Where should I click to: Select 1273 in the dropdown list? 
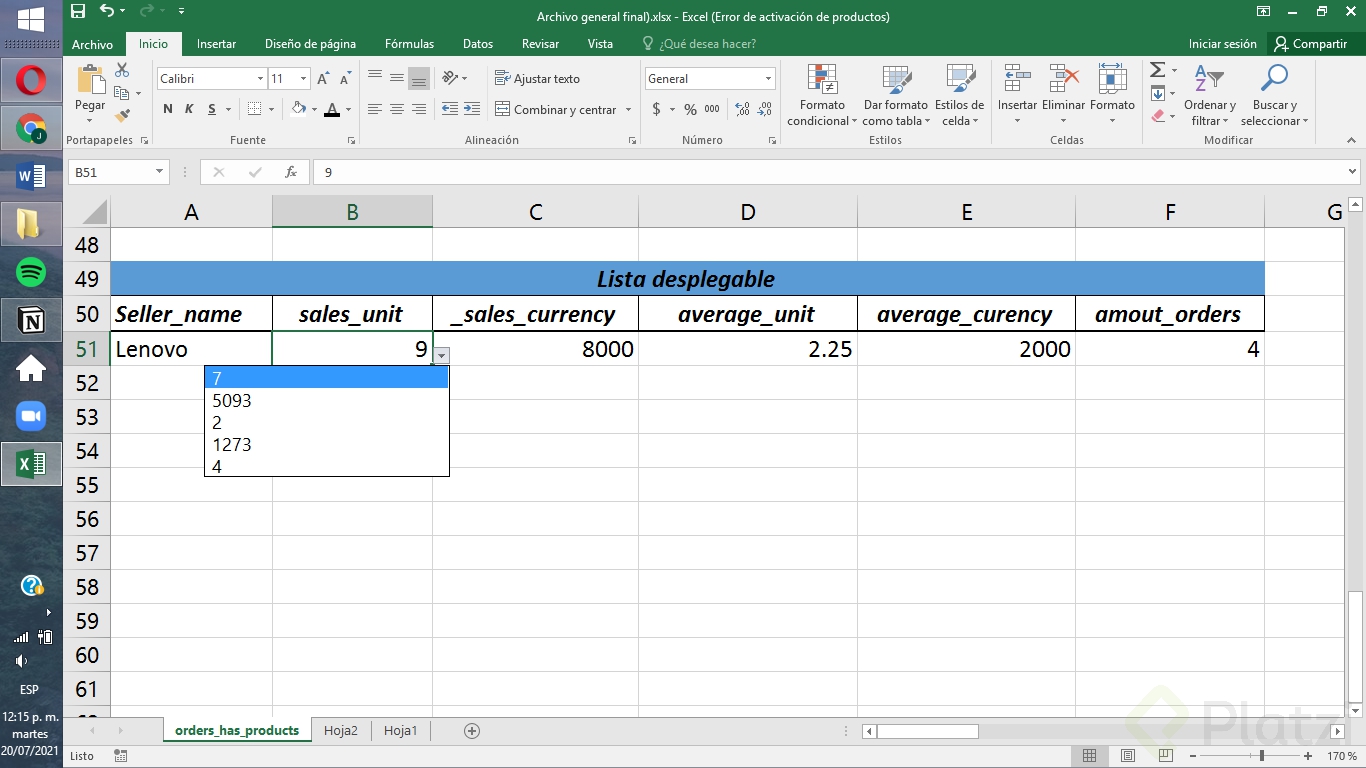pyautogui.click(x=327, y=444)
